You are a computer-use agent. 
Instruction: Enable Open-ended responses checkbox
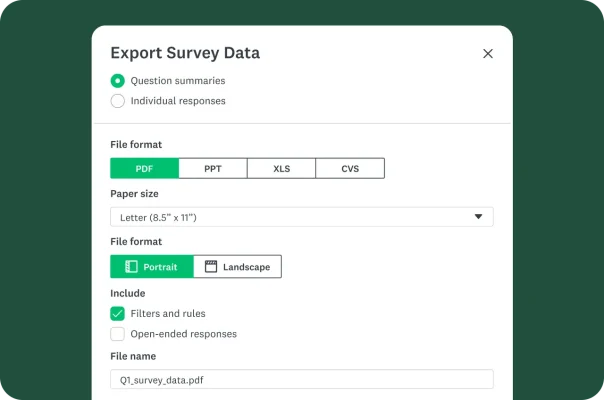[117, 334]
